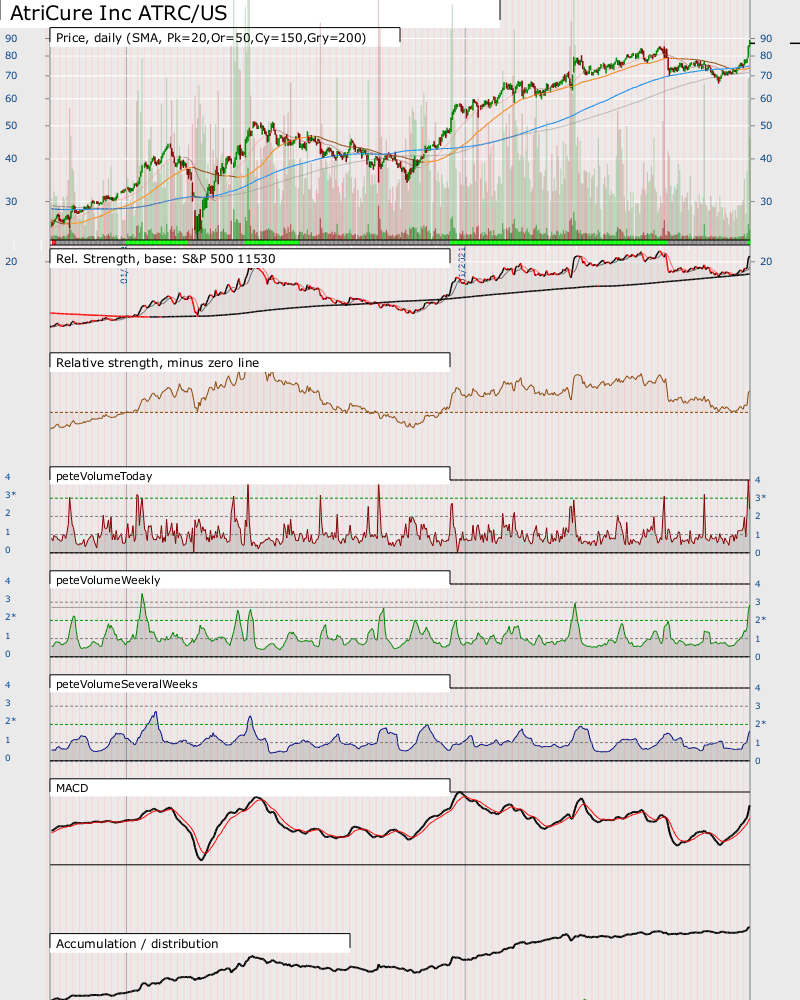Screen dimensions: 800x1000
Task: Click the 60 price label on right axis
Action: pyautogui.click(x=766, y=98)
